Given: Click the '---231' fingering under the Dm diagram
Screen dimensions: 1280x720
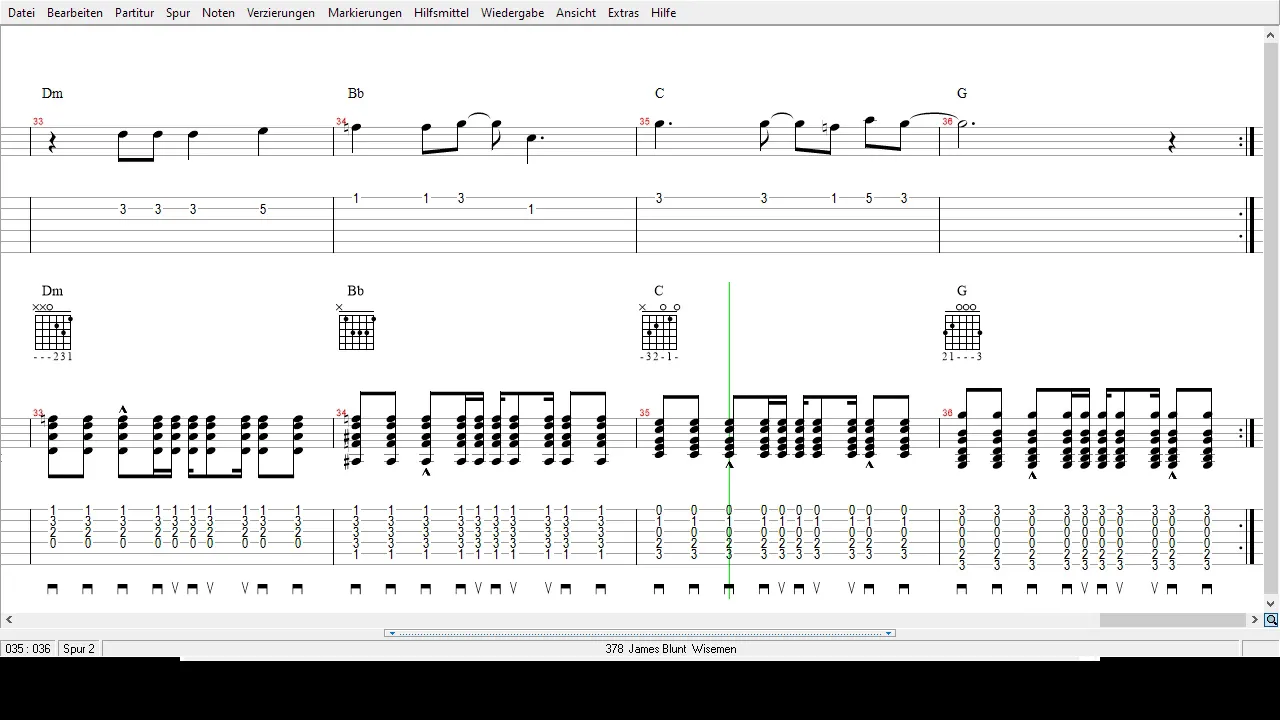Looking at the screenshot, I should coord(53,357).
